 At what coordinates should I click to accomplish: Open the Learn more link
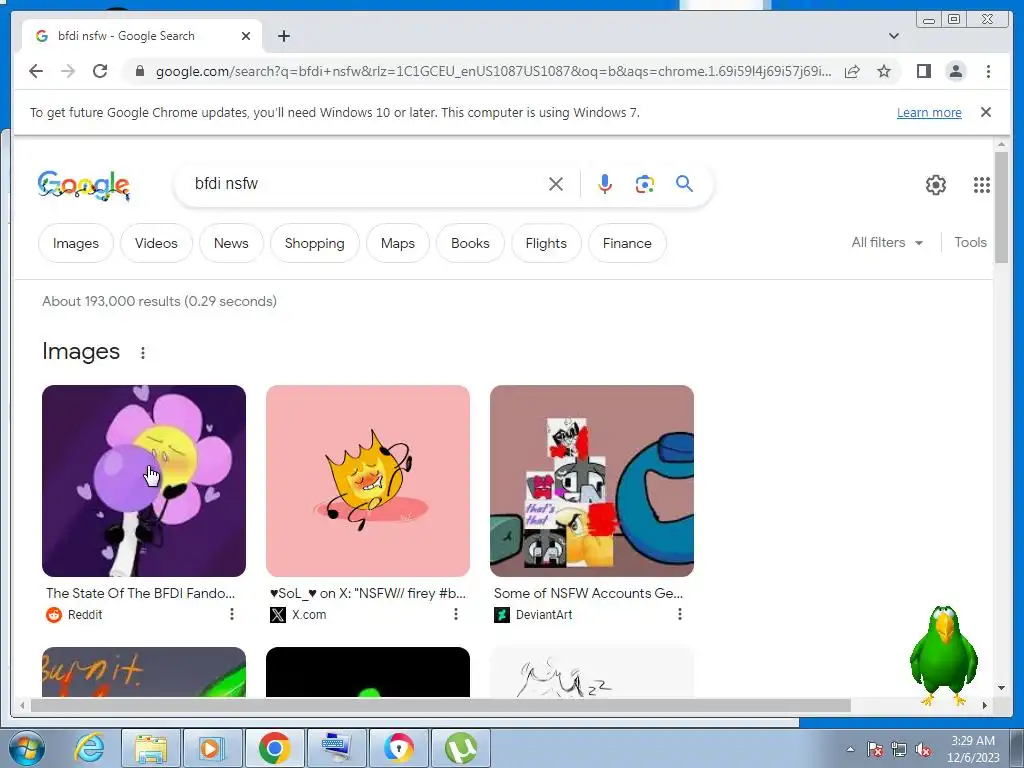[929, 112]
